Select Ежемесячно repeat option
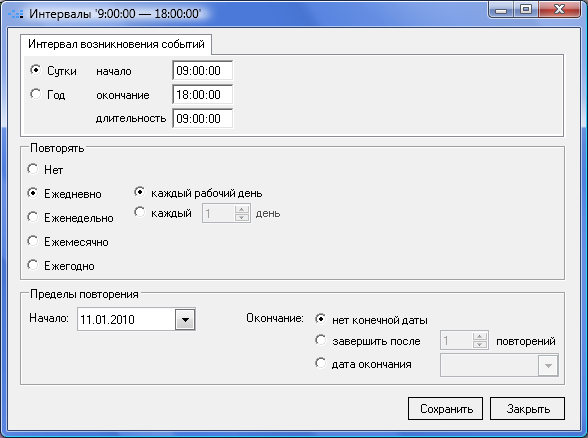This screenshot has width=588, height=438. (33, 241)
